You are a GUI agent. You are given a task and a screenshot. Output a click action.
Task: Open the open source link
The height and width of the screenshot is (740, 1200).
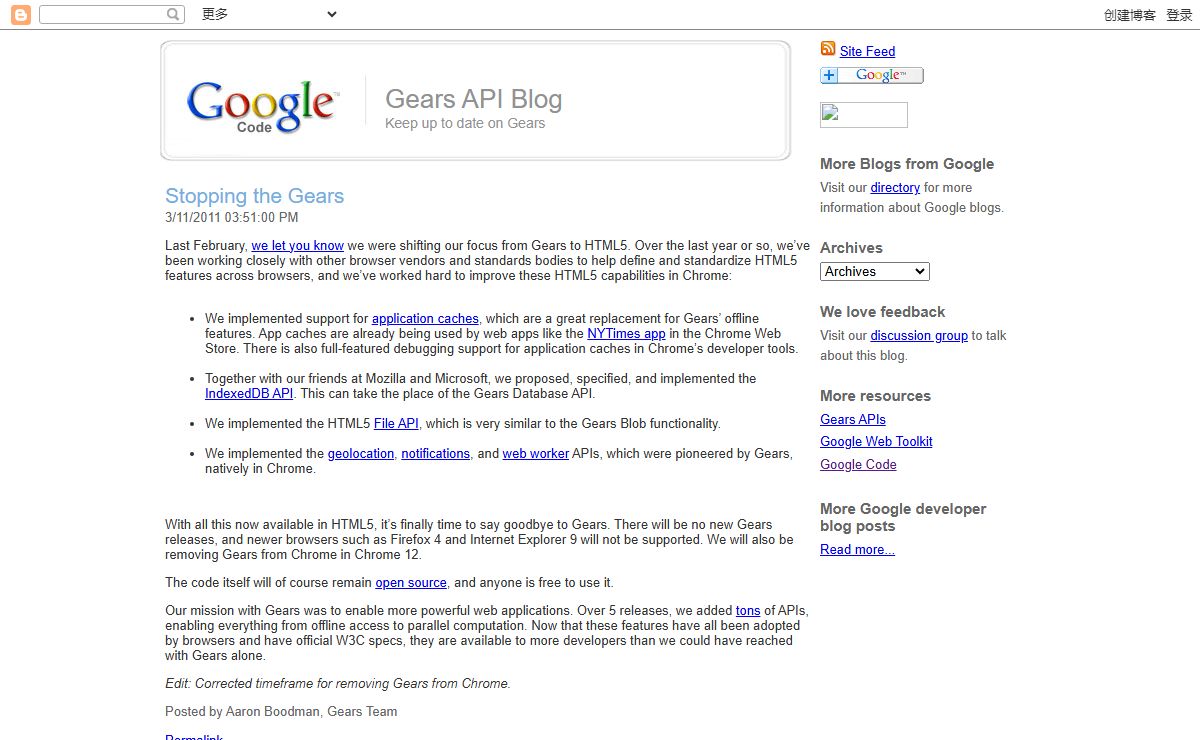coord(411,582)
